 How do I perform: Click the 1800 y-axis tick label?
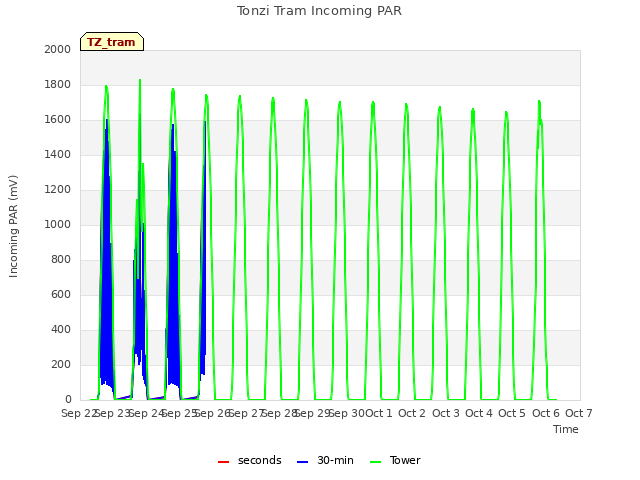click(x=58, y=84)
